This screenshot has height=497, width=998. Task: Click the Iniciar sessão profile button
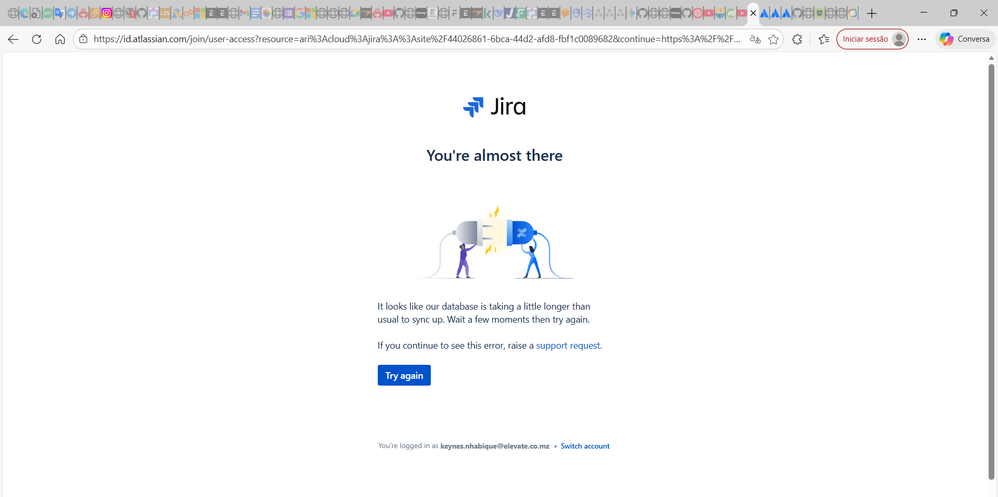(872, 39)
